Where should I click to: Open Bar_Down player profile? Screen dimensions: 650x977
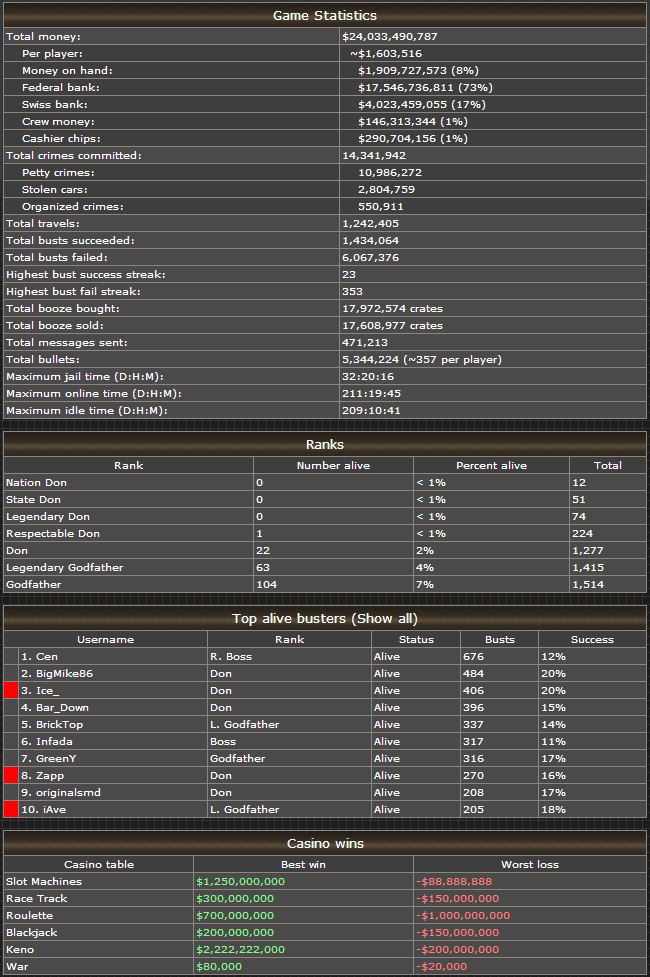click(62, 708)
